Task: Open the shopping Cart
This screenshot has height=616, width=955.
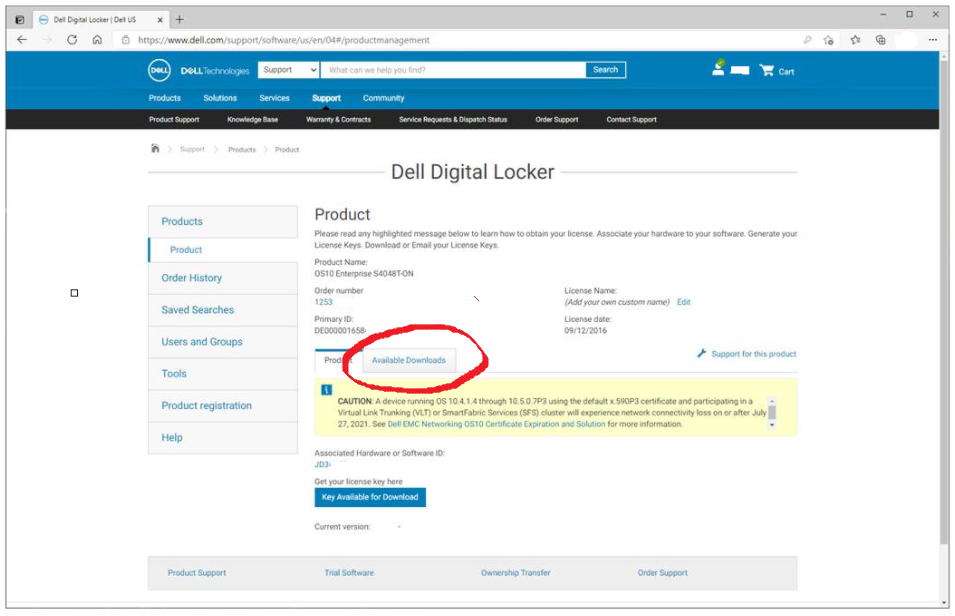Action: click(777, 71)
